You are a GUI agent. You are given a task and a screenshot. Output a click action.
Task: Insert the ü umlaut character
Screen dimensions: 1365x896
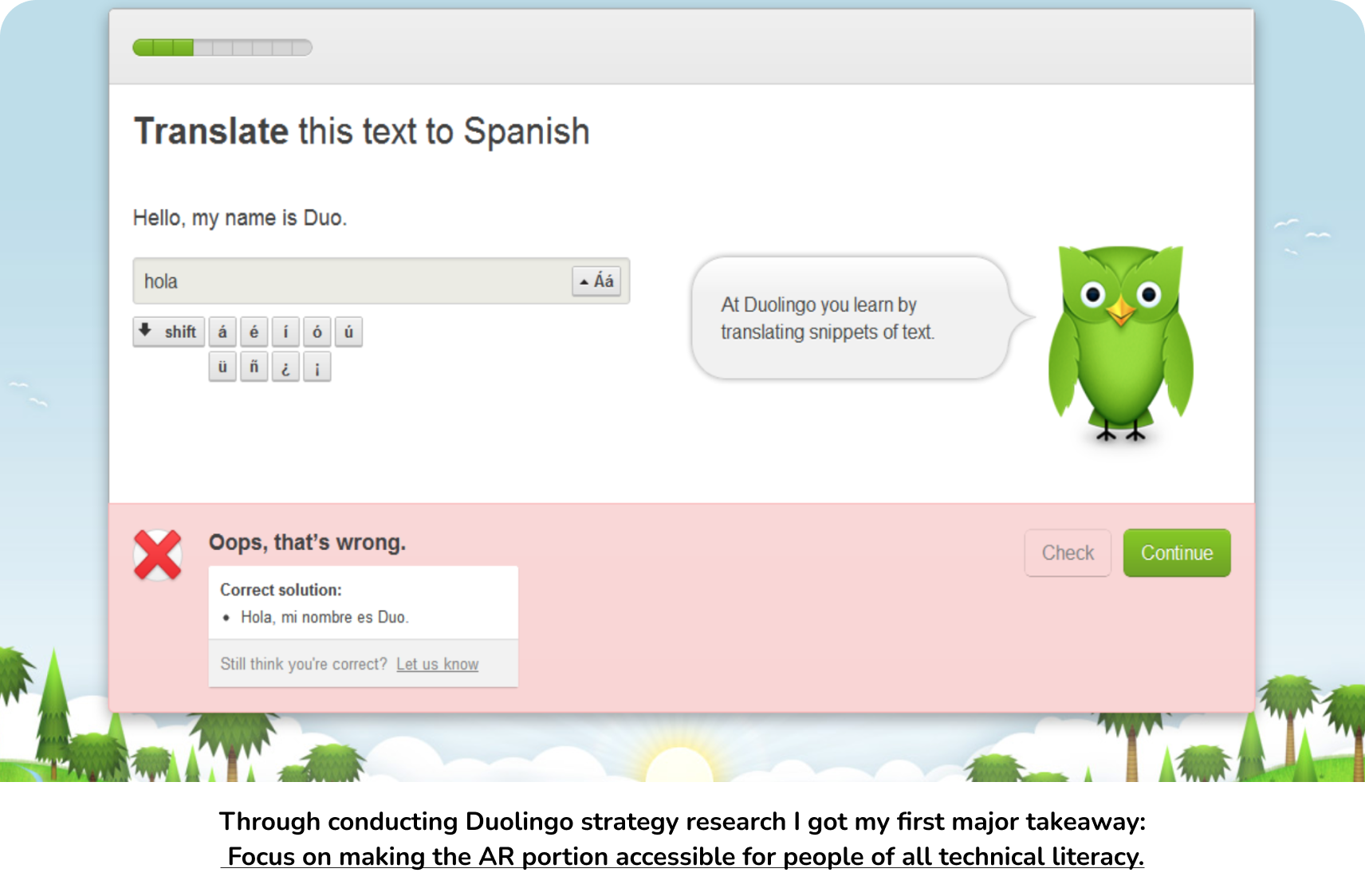click(222, 367)
